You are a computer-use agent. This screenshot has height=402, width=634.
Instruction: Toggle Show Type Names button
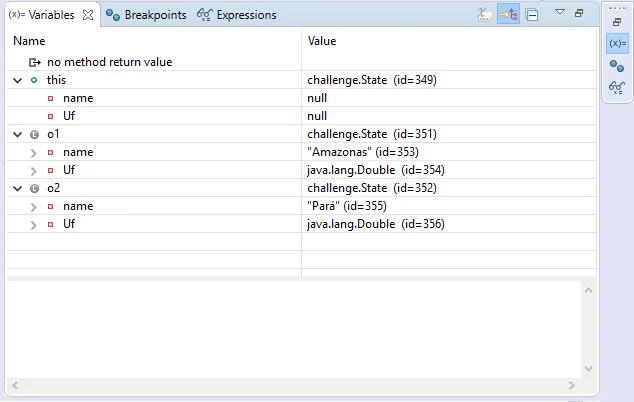pos(485,15)
